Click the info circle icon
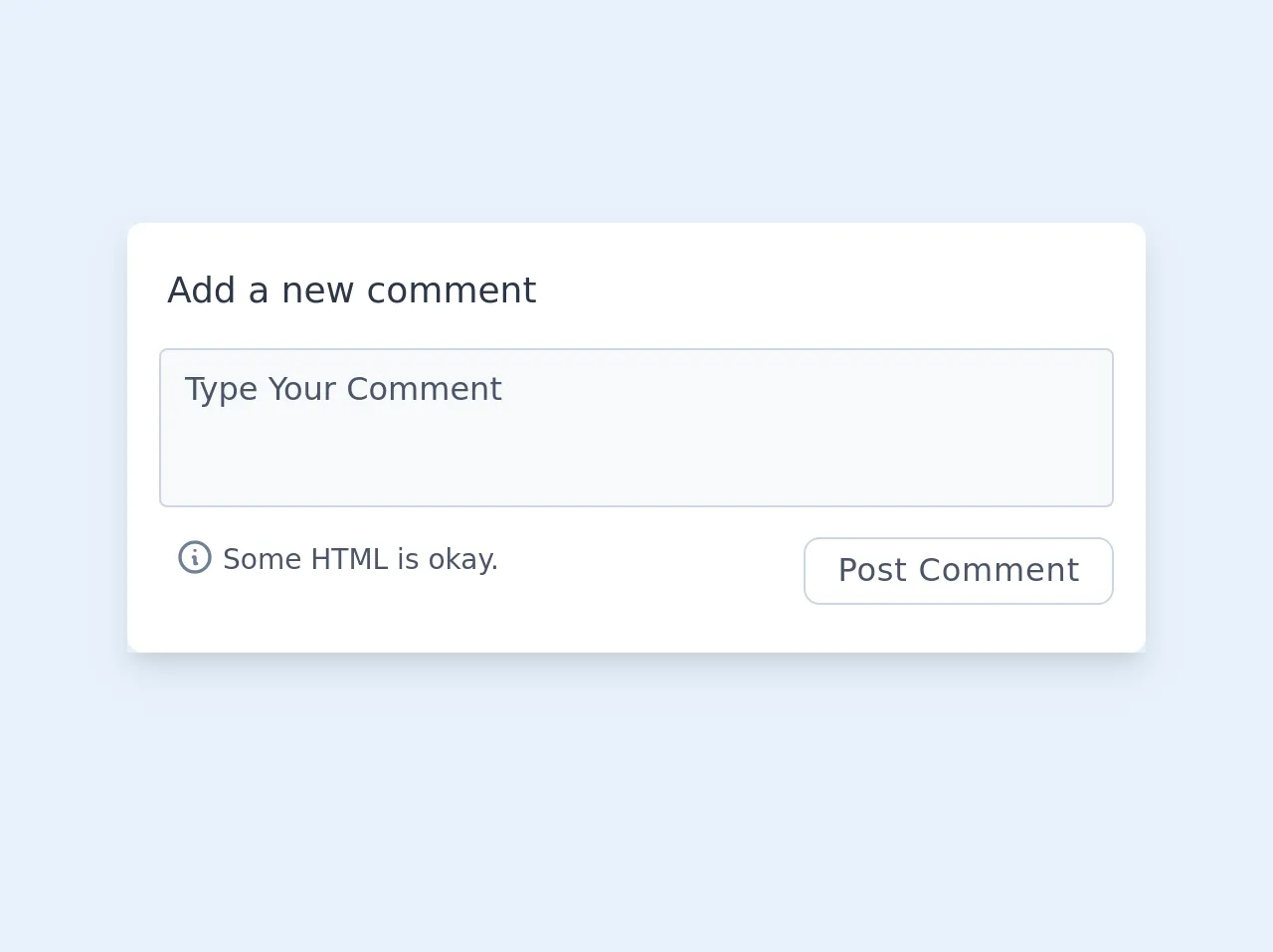 [195, 557]
